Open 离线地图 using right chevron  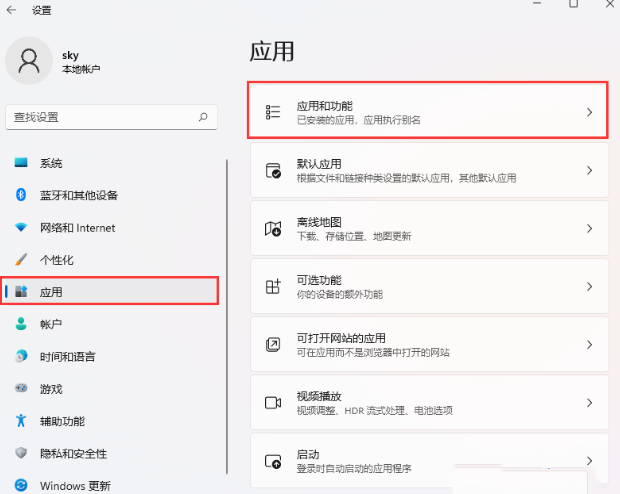click(x=590, y=229)
